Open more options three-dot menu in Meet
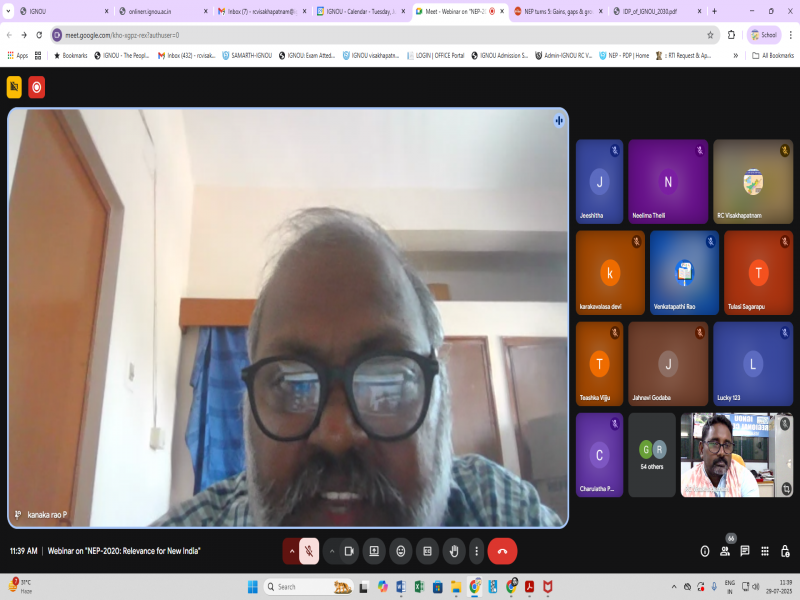The image size is (800, 600). pos(477,551)
